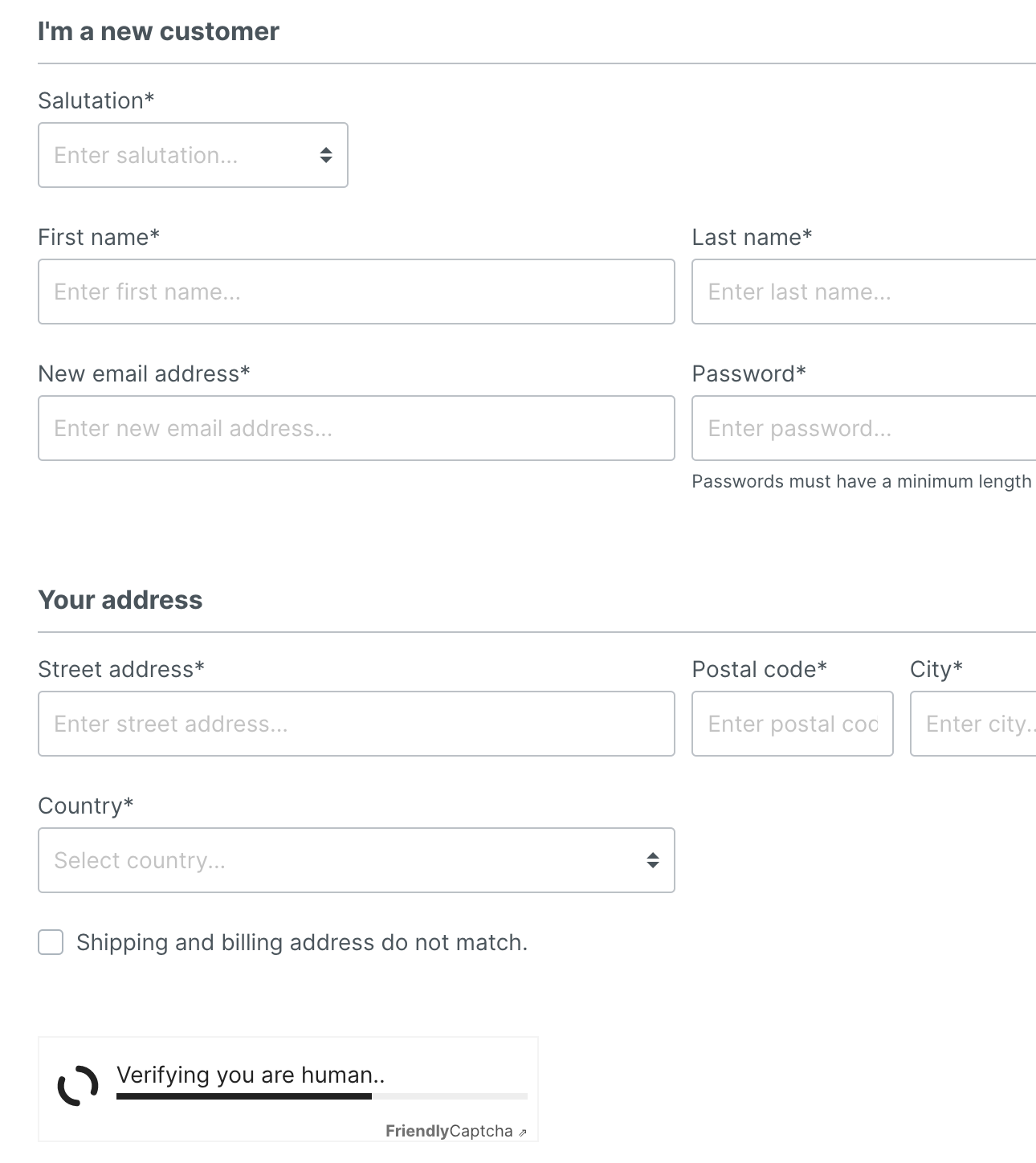Image resolution: width=1036 pixels, height=1163 pixels.
Task: Click the I'm a new customer heading
Action: 158,31
